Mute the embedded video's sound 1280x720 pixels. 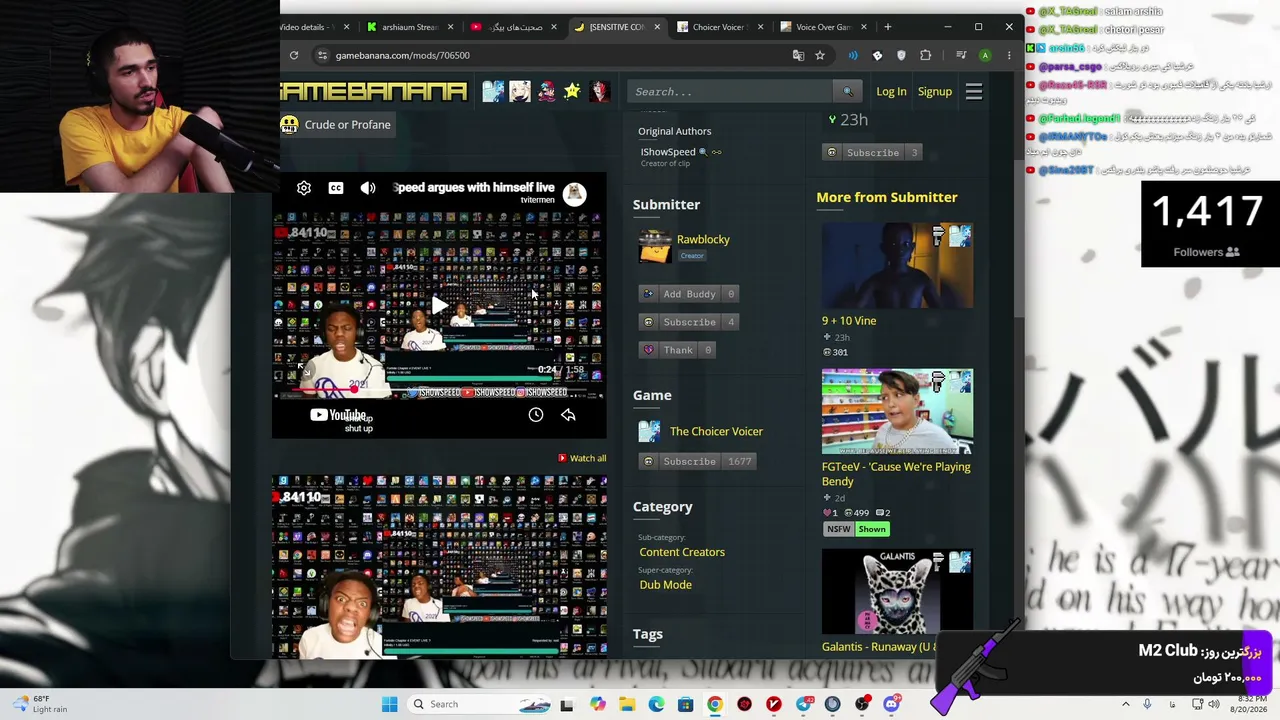368,188
